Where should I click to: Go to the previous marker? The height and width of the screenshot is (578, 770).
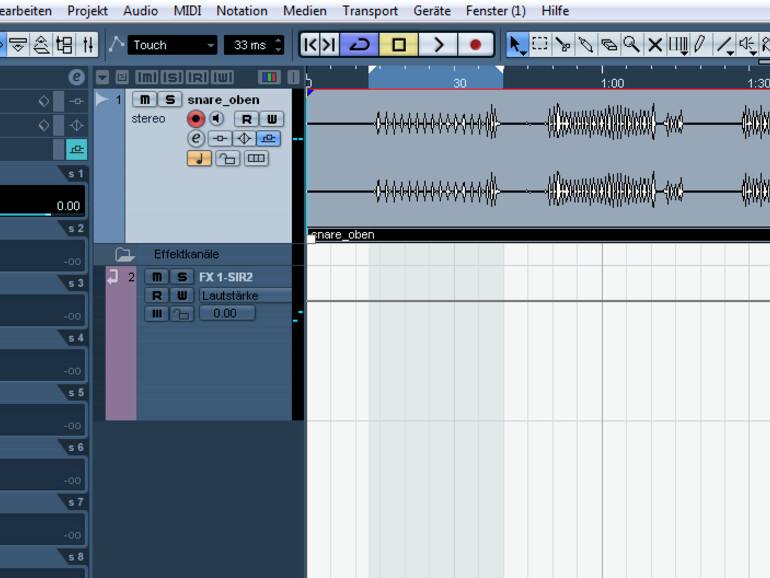[310, 45]
